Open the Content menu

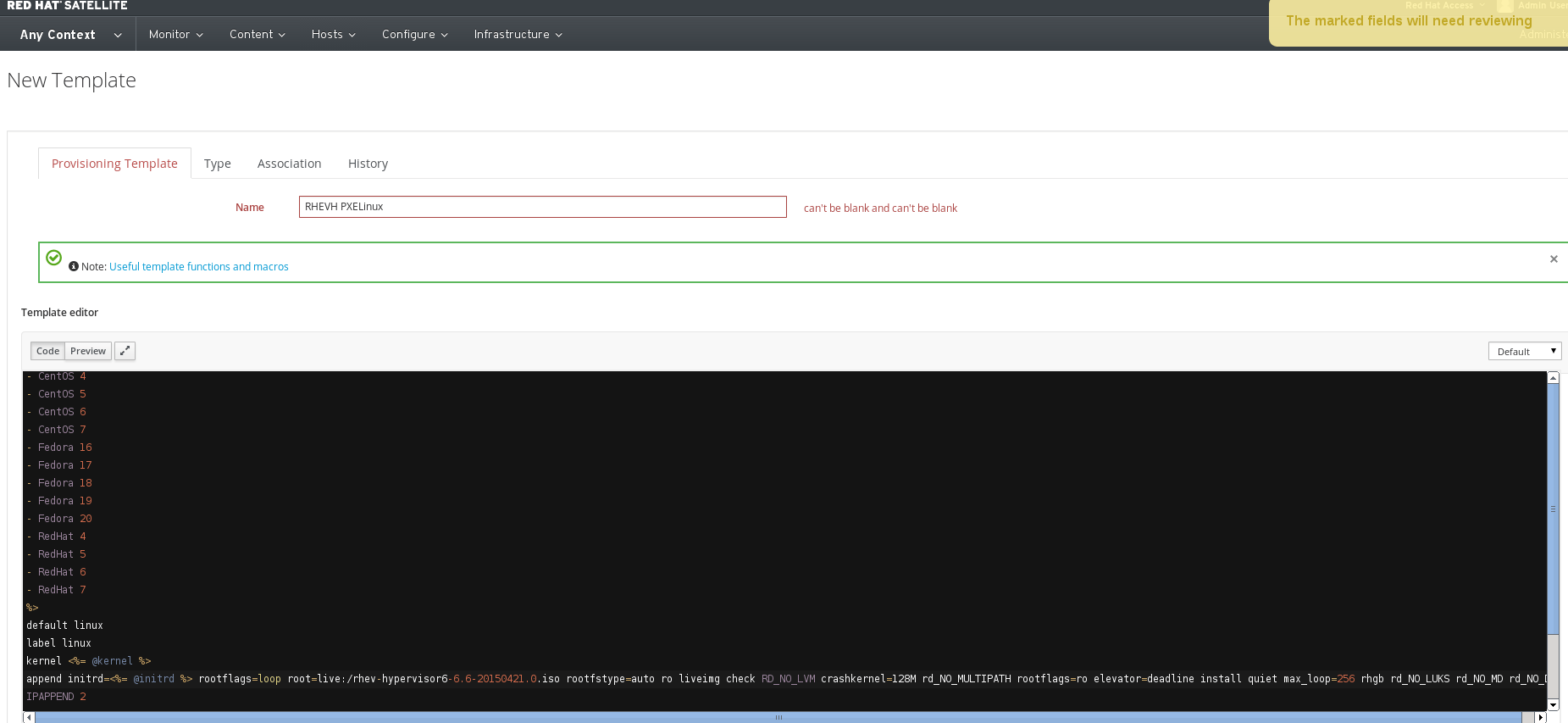(x=257, y=35)
